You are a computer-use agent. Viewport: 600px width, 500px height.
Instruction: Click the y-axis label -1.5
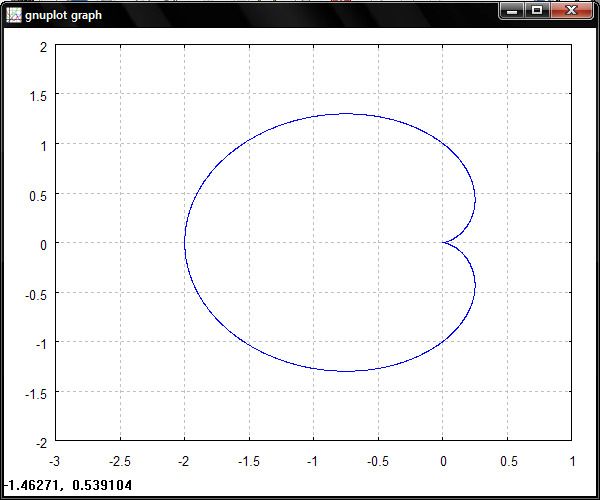[x=36, y=394]
